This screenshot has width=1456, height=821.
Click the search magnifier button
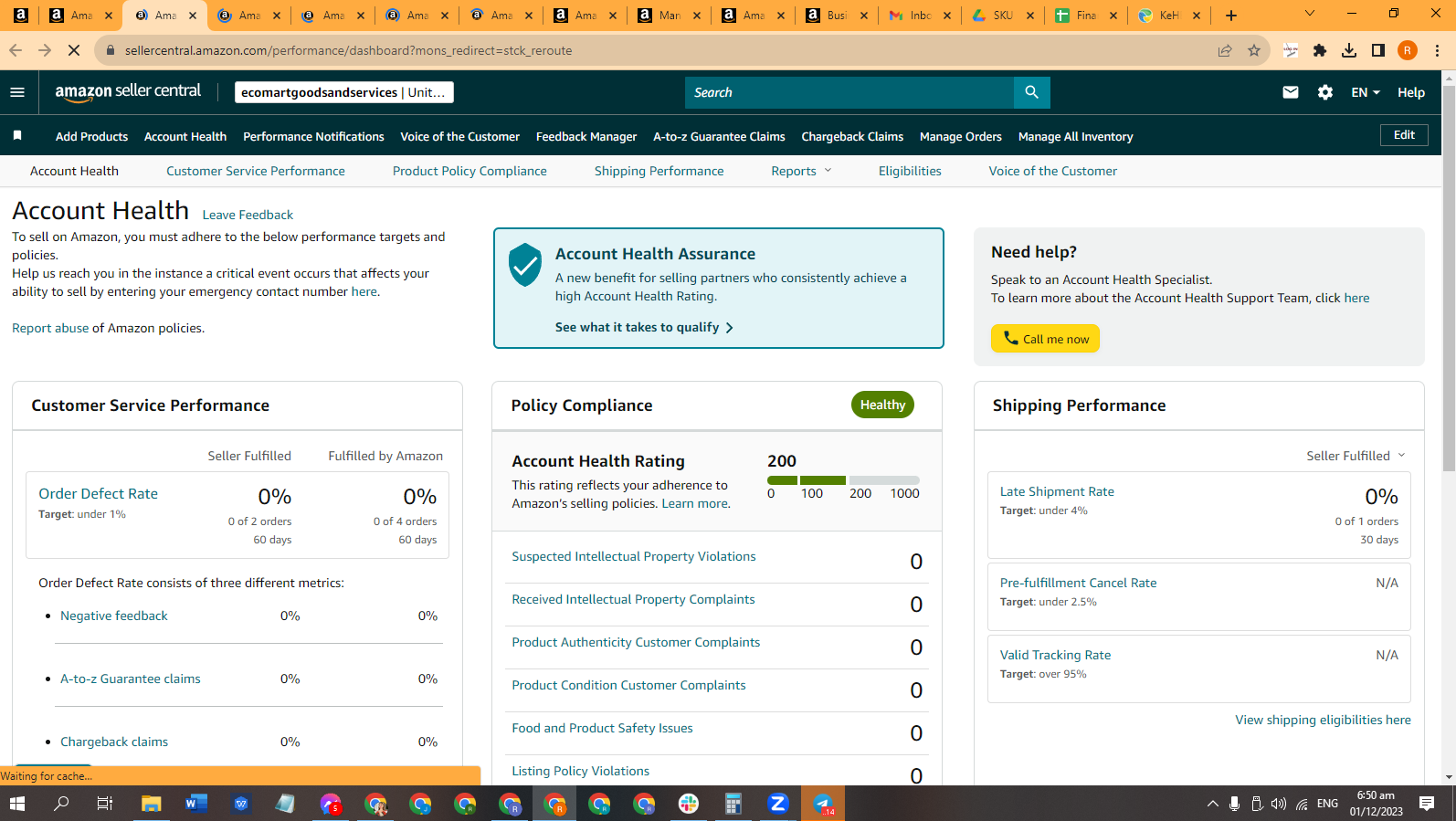click(x=1031, y=92)
